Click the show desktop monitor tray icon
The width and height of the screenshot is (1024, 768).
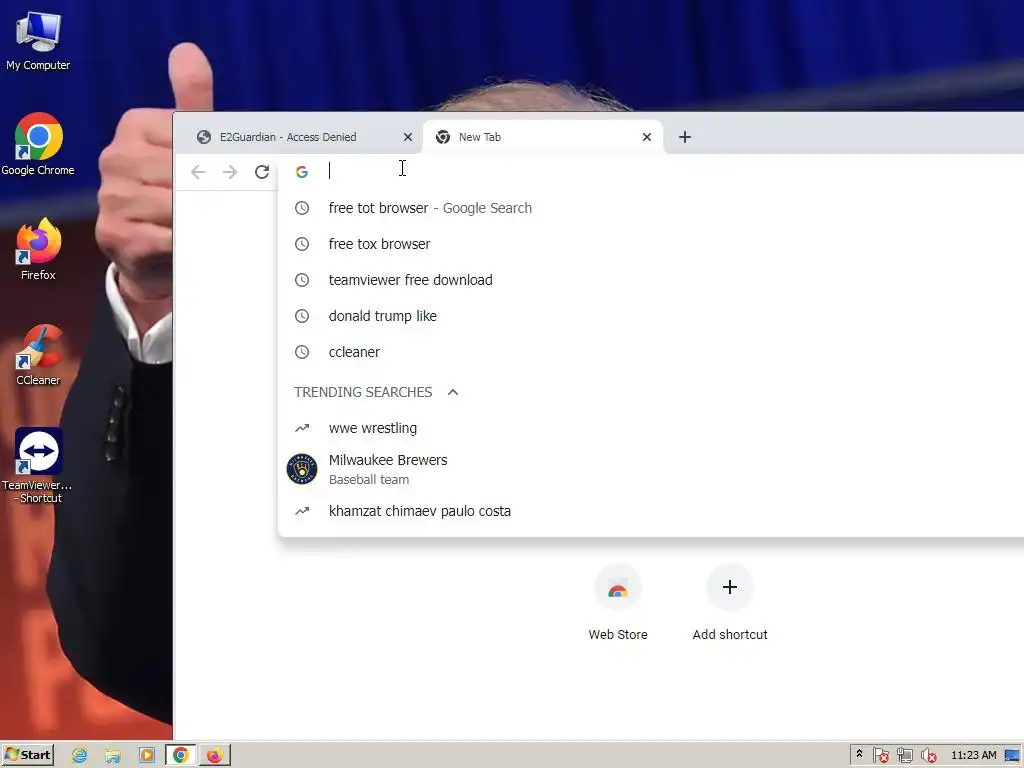(x=1013, y=756)
